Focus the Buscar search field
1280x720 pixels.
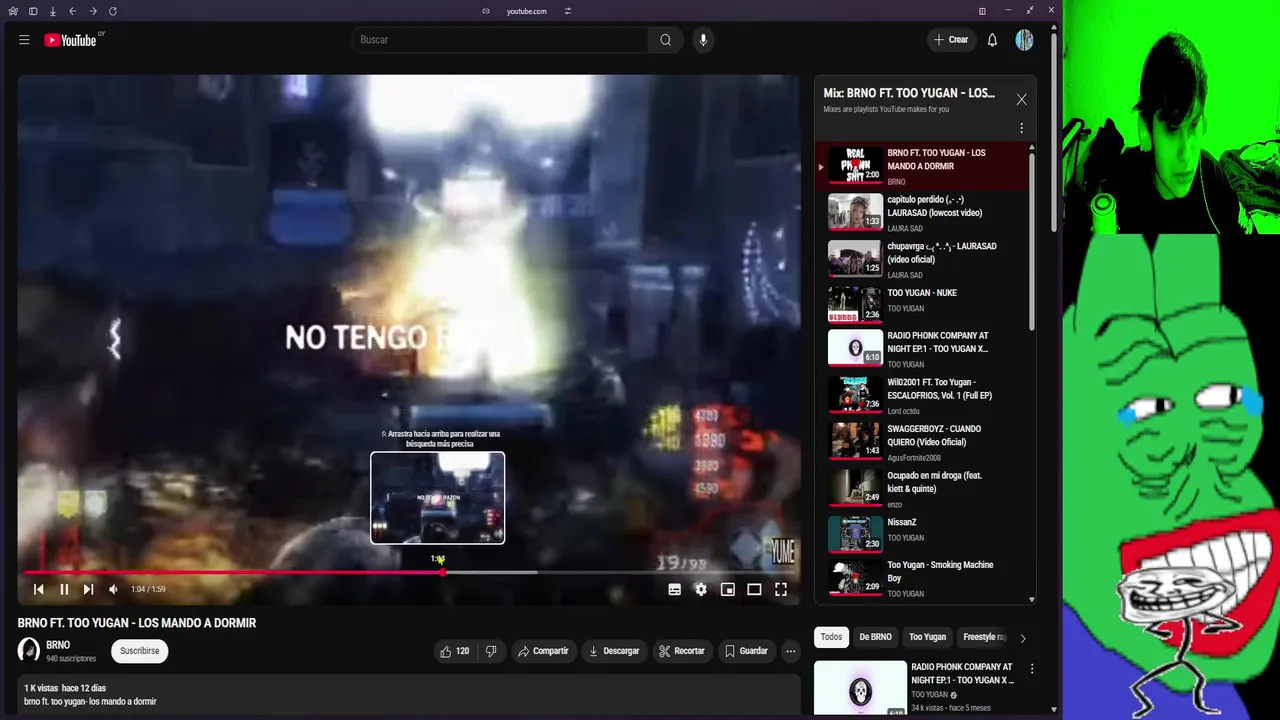[500, 40]
